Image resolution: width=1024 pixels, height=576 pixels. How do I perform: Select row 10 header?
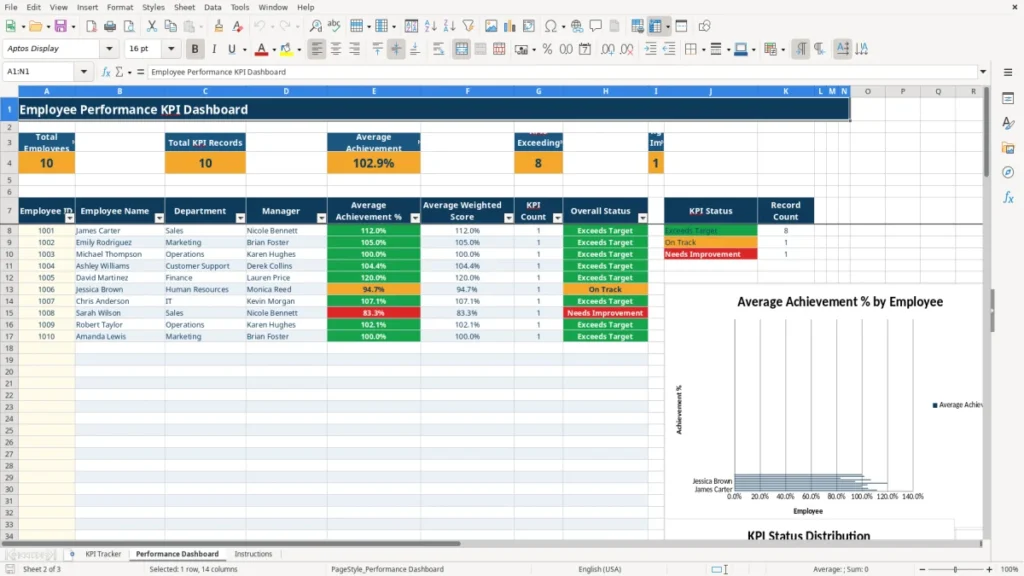coord(9,254)
